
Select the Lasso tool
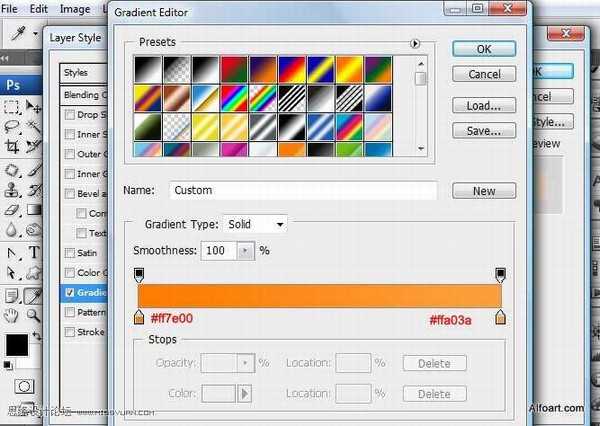click(x=11, y=127)
